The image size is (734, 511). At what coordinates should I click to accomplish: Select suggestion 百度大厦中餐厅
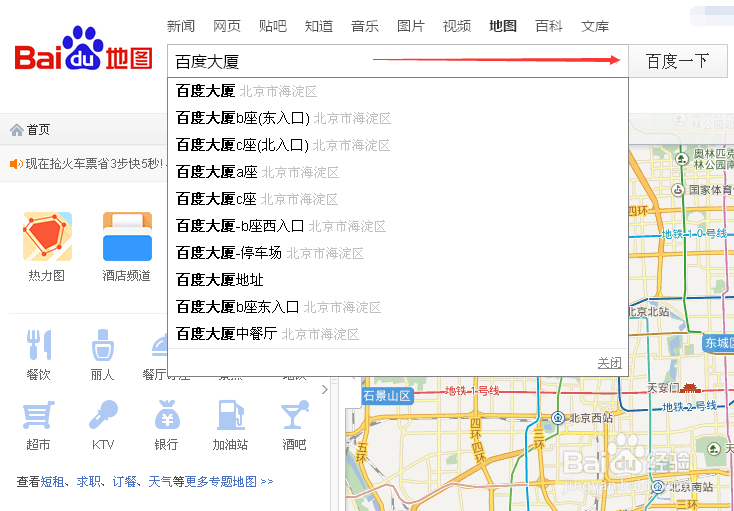tap(397, 334)
